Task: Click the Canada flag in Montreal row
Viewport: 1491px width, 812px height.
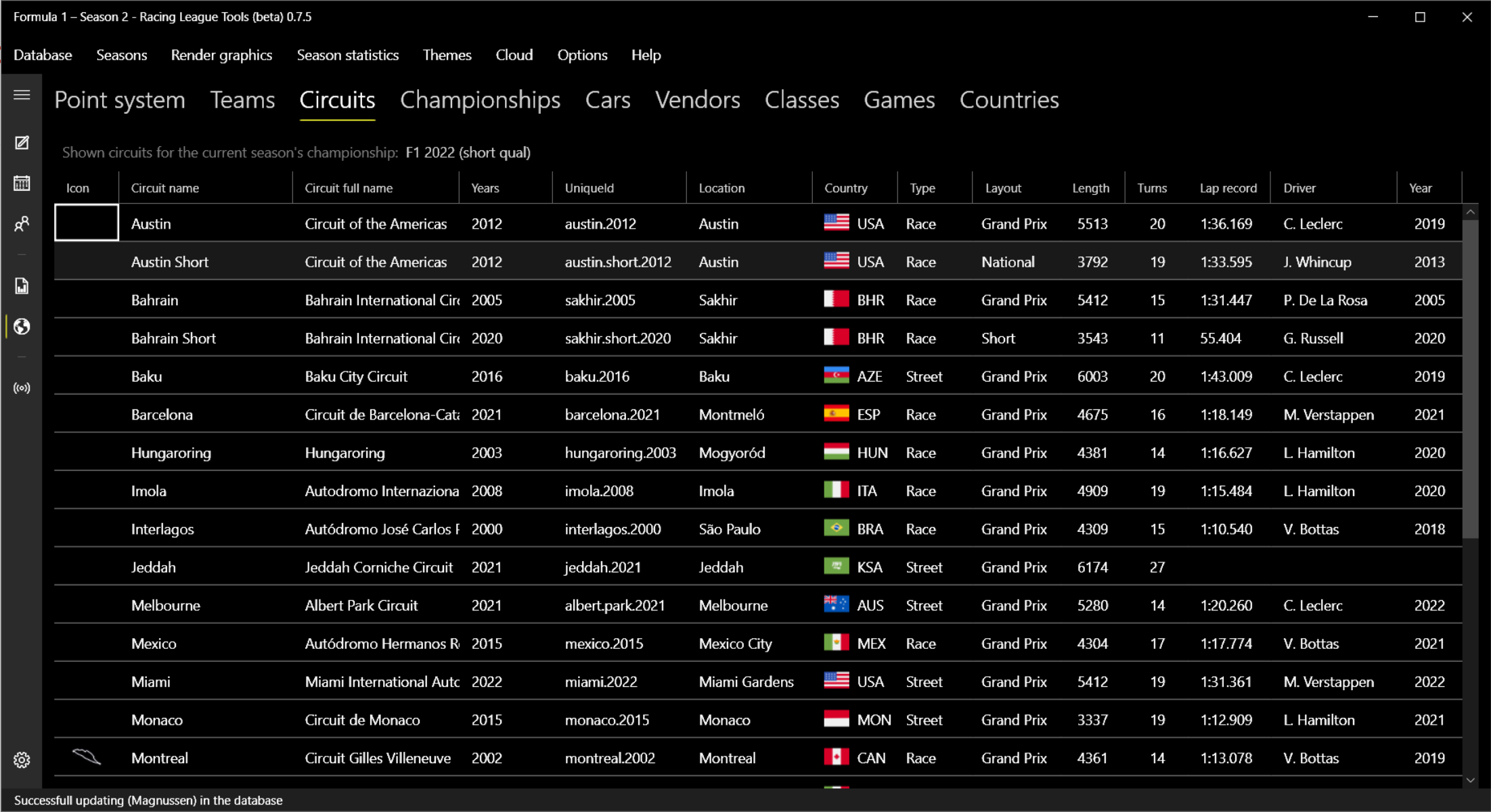Action: point(837,757)
